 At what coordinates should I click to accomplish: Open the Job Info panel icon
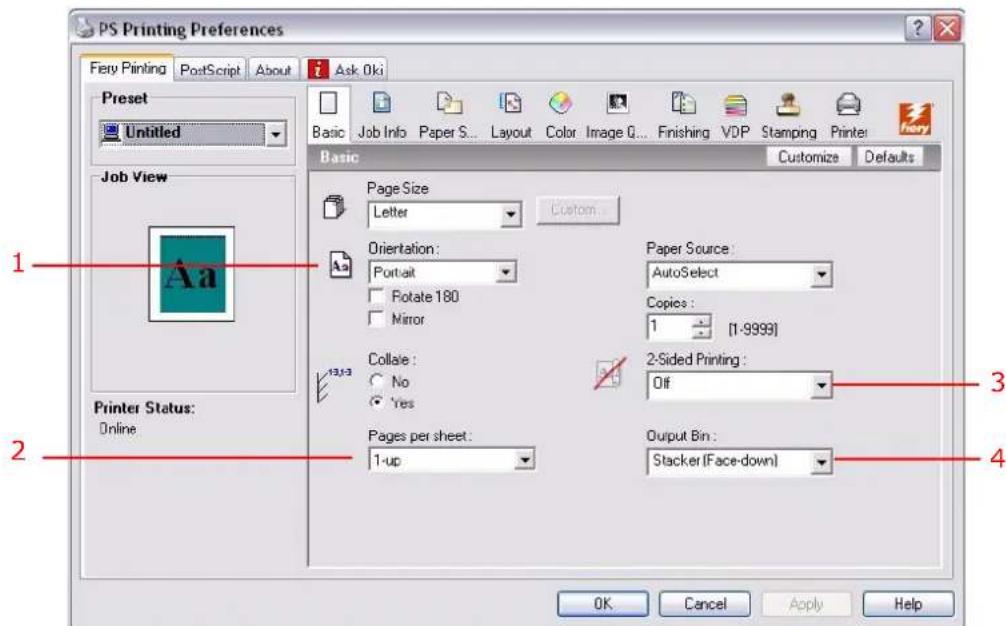(381, 103)
